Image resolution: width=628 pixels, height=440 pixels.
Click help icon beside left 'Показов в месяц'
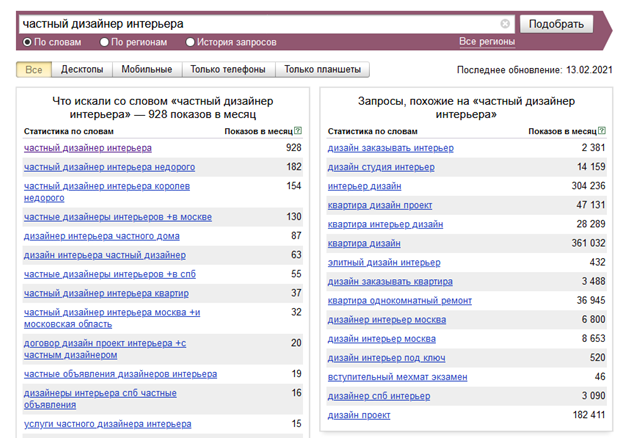coord(298,131)
